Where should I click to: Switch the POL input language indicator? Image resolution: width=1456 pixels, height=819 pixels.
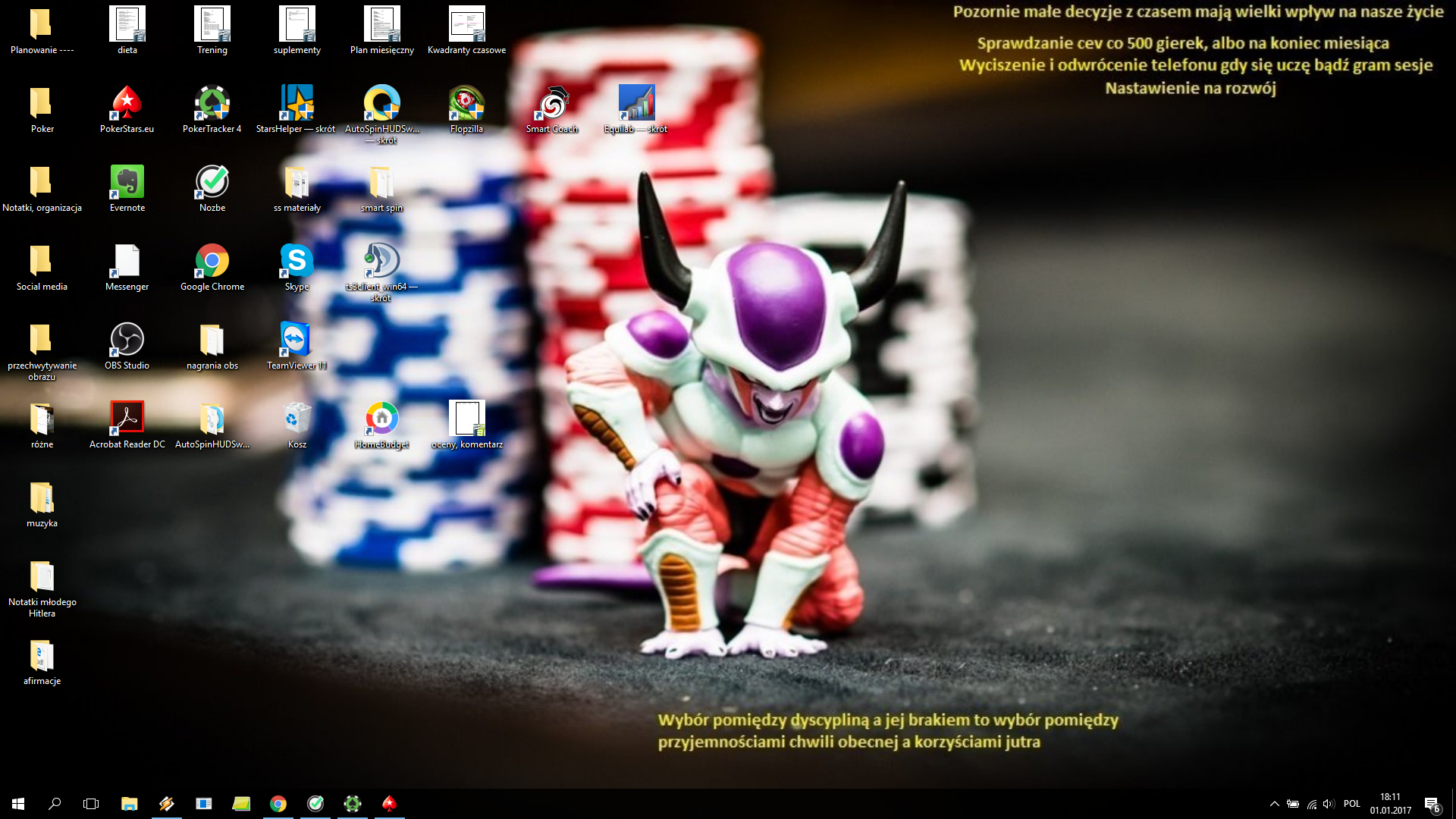click(x=1351, y=804)
